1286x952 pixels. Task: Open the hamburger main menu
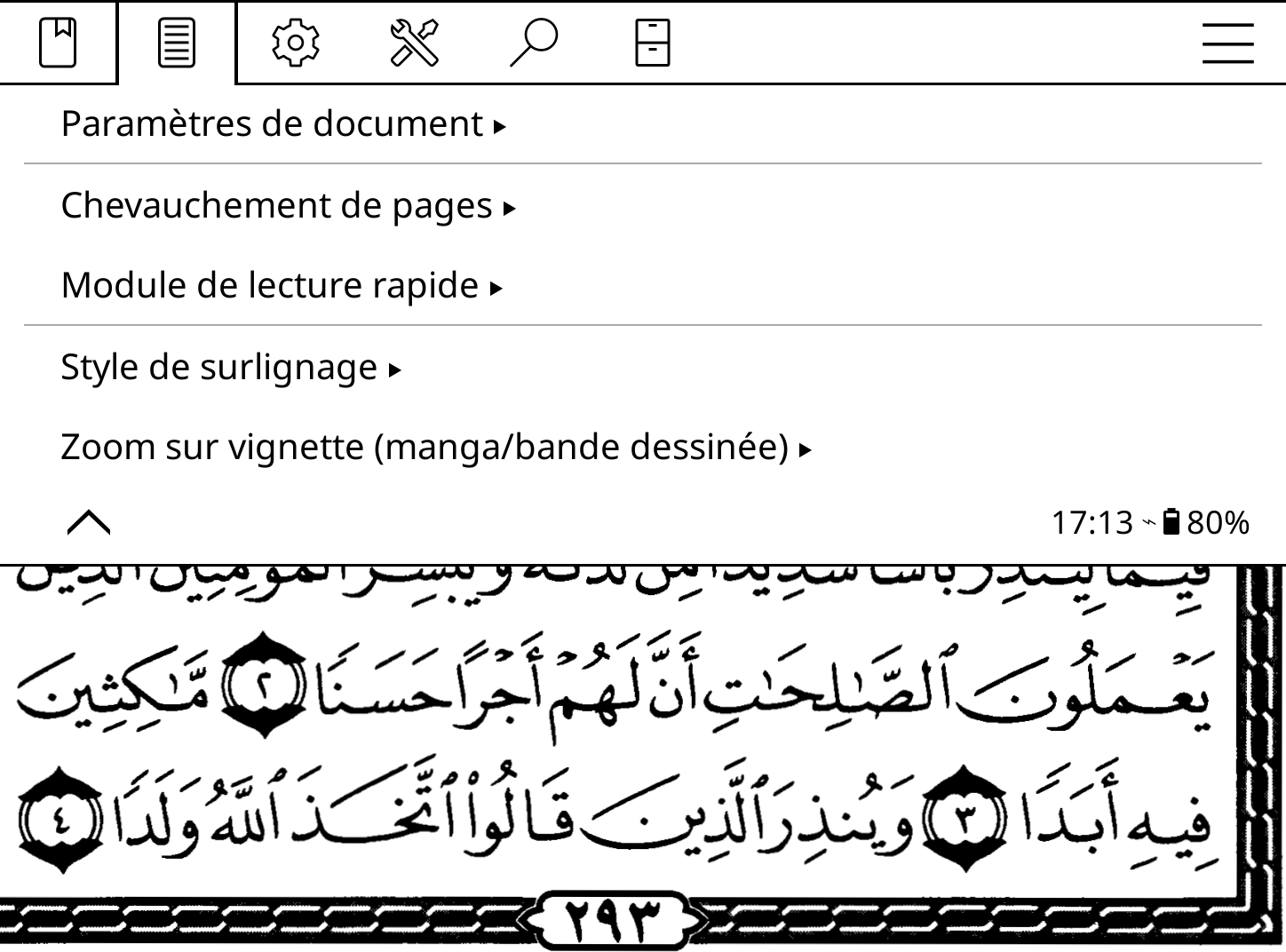(1227, 43)
